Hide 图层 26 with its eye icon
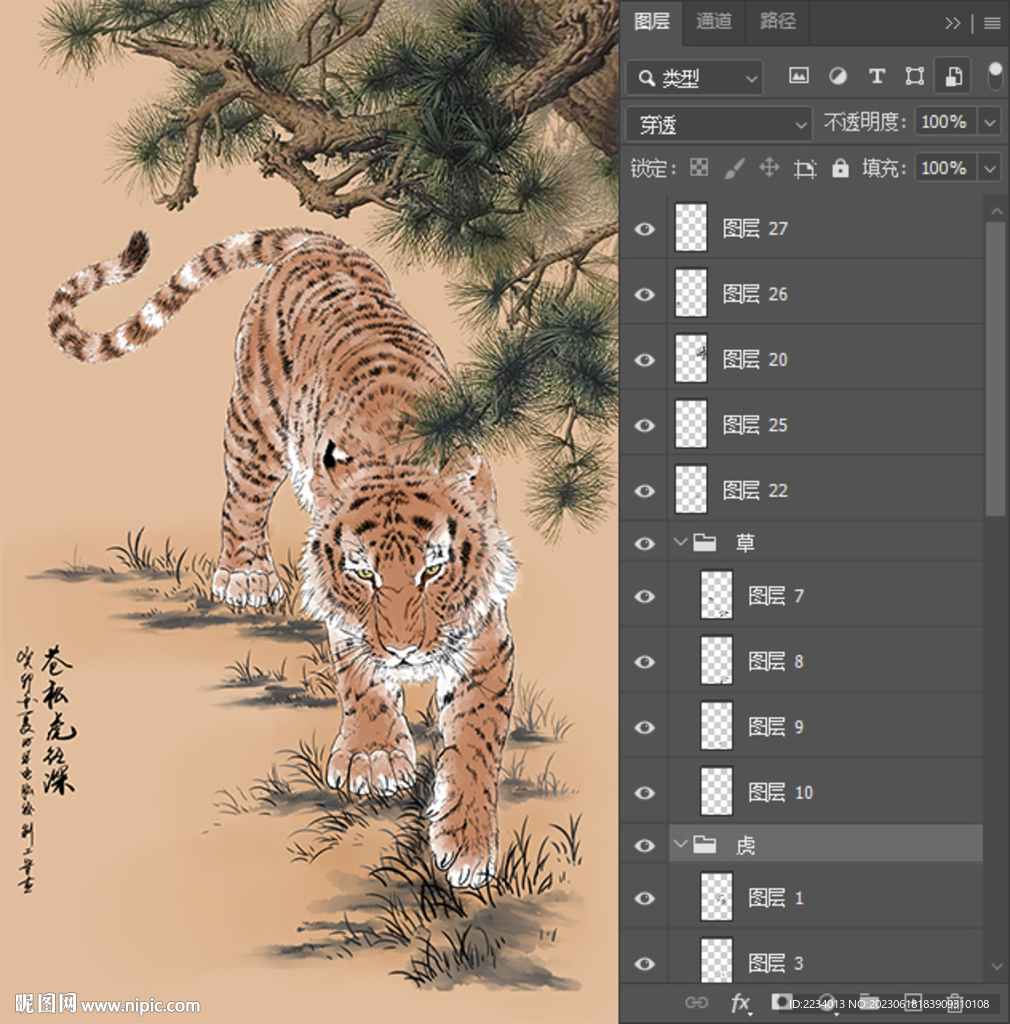Screen dimensions: 1010x1024 click(x=644, y=295)
